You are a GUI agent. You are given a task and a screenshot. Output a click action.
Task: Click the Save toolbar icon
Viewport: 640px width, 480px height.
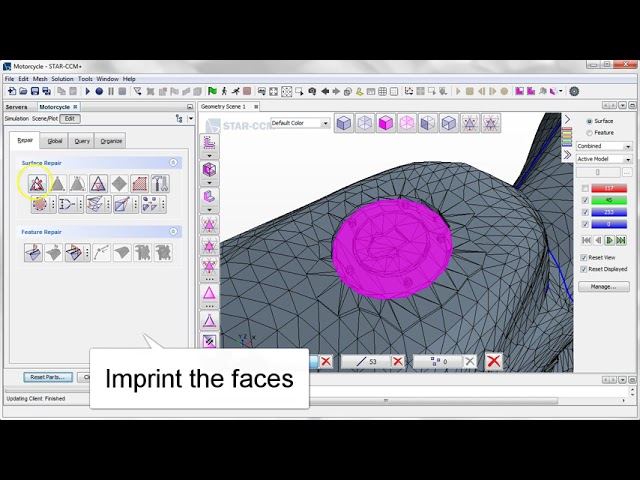(x=35, y=91)
